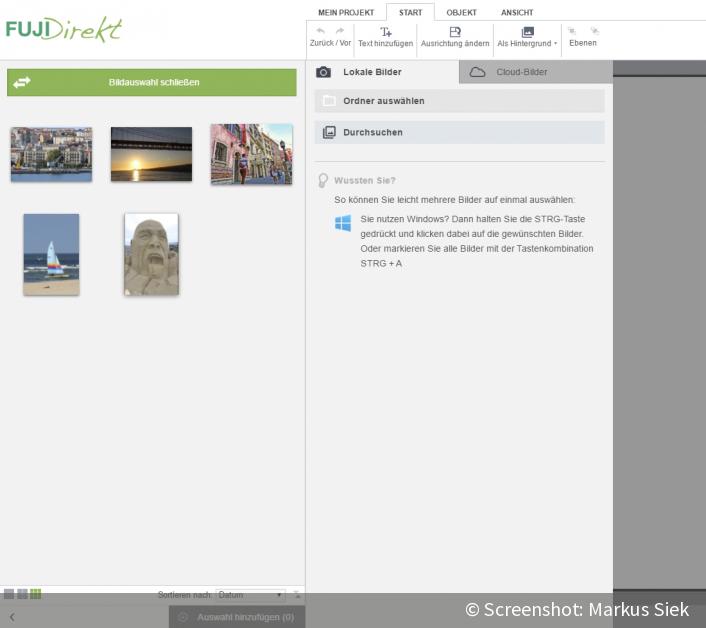Click the camera icon beside Lokale Bilder

[x=323, y=72]
